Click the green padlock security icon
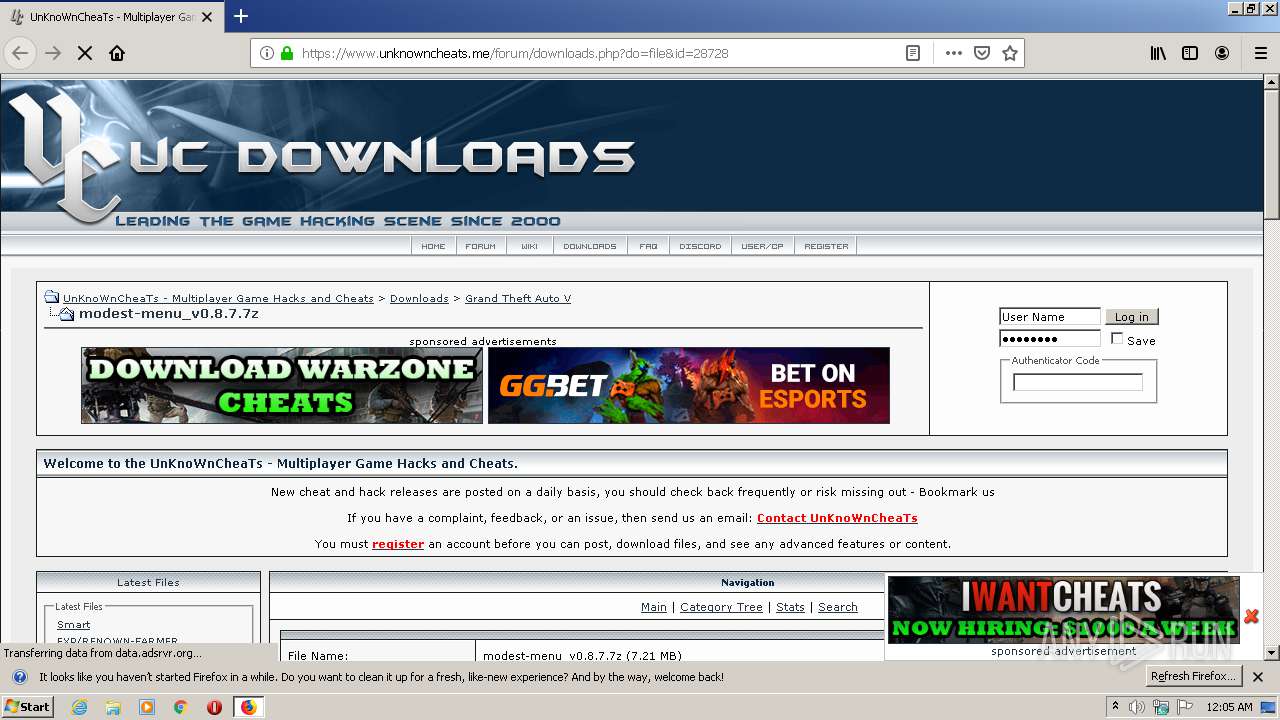Screen dimensions: 1280x720 tap(287, 53)
